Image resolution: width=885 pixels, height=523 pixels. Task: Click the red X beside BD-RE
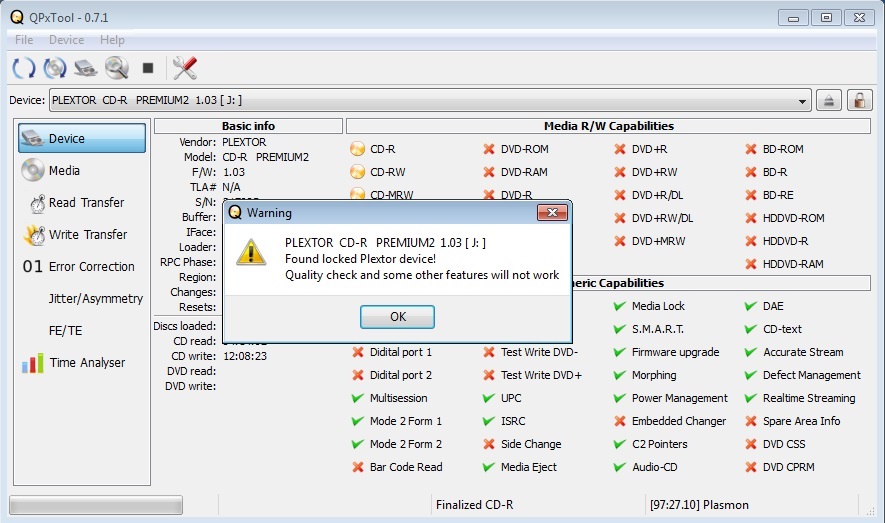tap(751, 195)
